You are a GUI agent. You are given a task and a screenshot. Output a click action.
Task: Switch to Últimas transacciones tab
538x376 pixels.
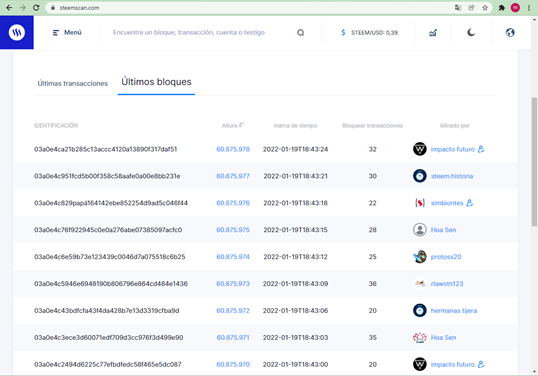click(x=73, y=83)
